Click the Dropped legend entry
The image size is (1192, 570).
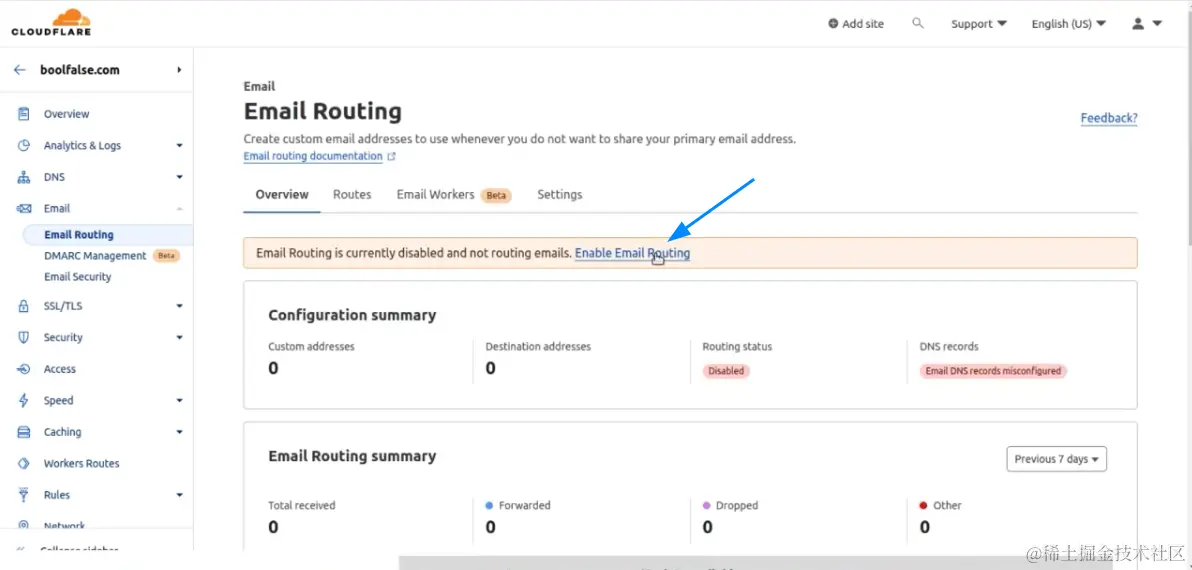[x=731, y=505]
